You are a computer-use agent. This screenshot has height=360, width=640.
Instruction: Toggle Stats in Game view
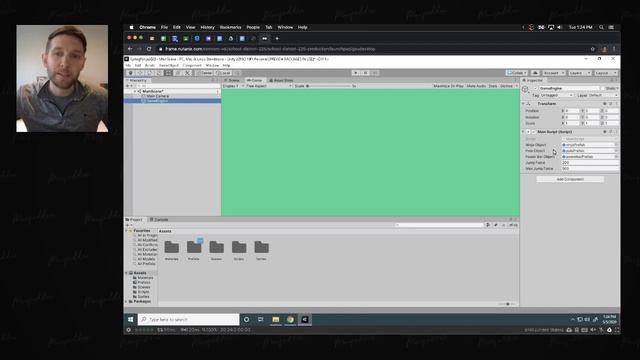tap(493, 86)
